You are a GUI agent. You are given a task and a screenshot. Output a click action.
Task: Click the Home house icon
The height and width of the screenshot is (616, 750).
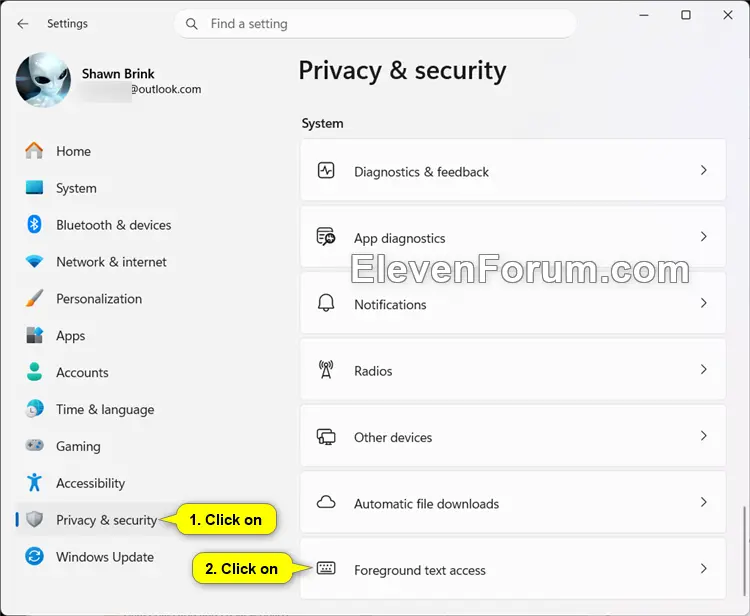(x=34, y=151)
